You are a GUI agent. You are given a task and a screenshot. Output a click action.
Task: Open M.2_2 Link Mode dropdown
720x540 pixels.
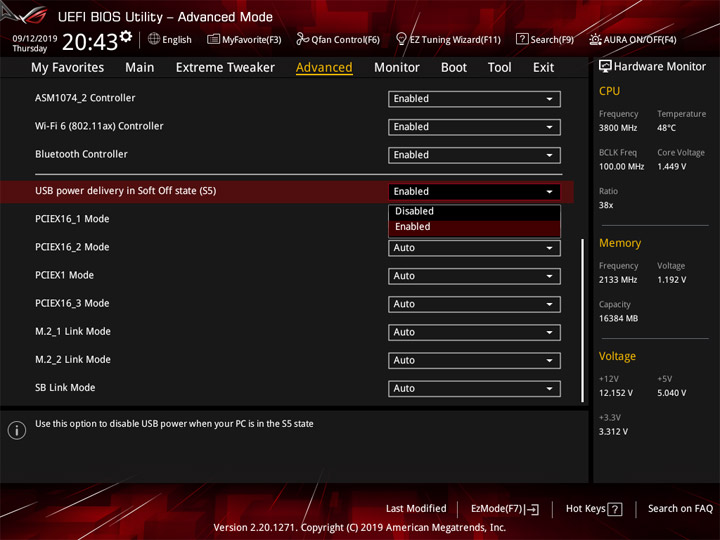(474, 360)
